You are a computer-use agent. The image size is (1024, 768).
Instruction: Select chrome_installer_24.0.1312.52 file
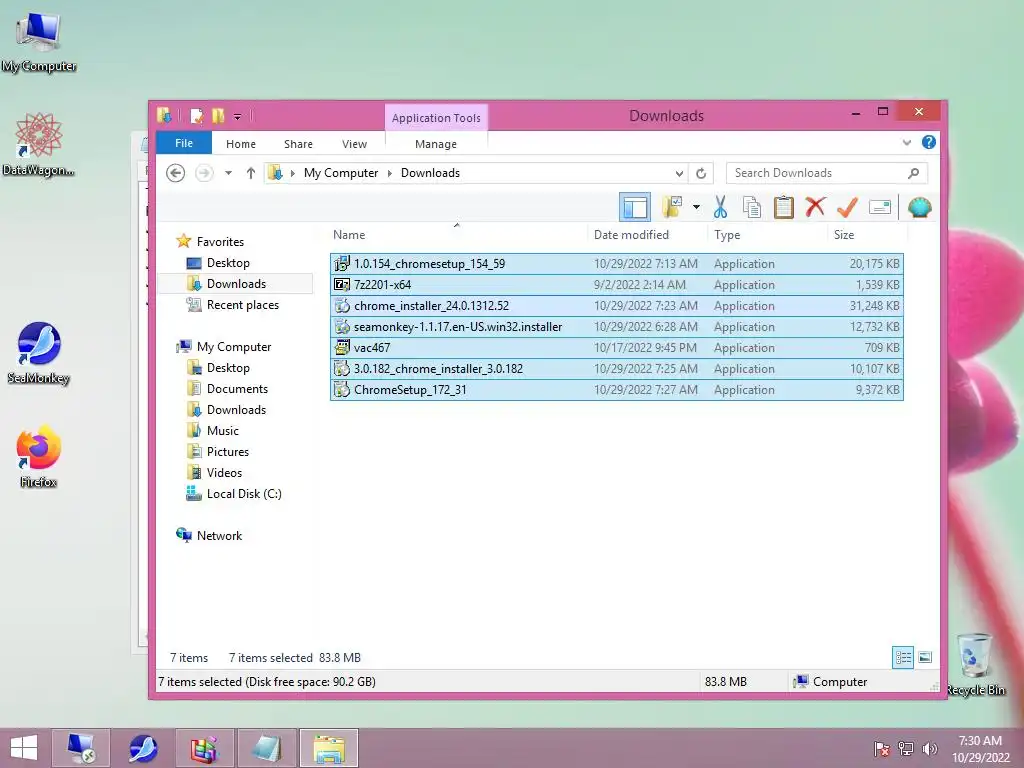(x=617, y=306)
